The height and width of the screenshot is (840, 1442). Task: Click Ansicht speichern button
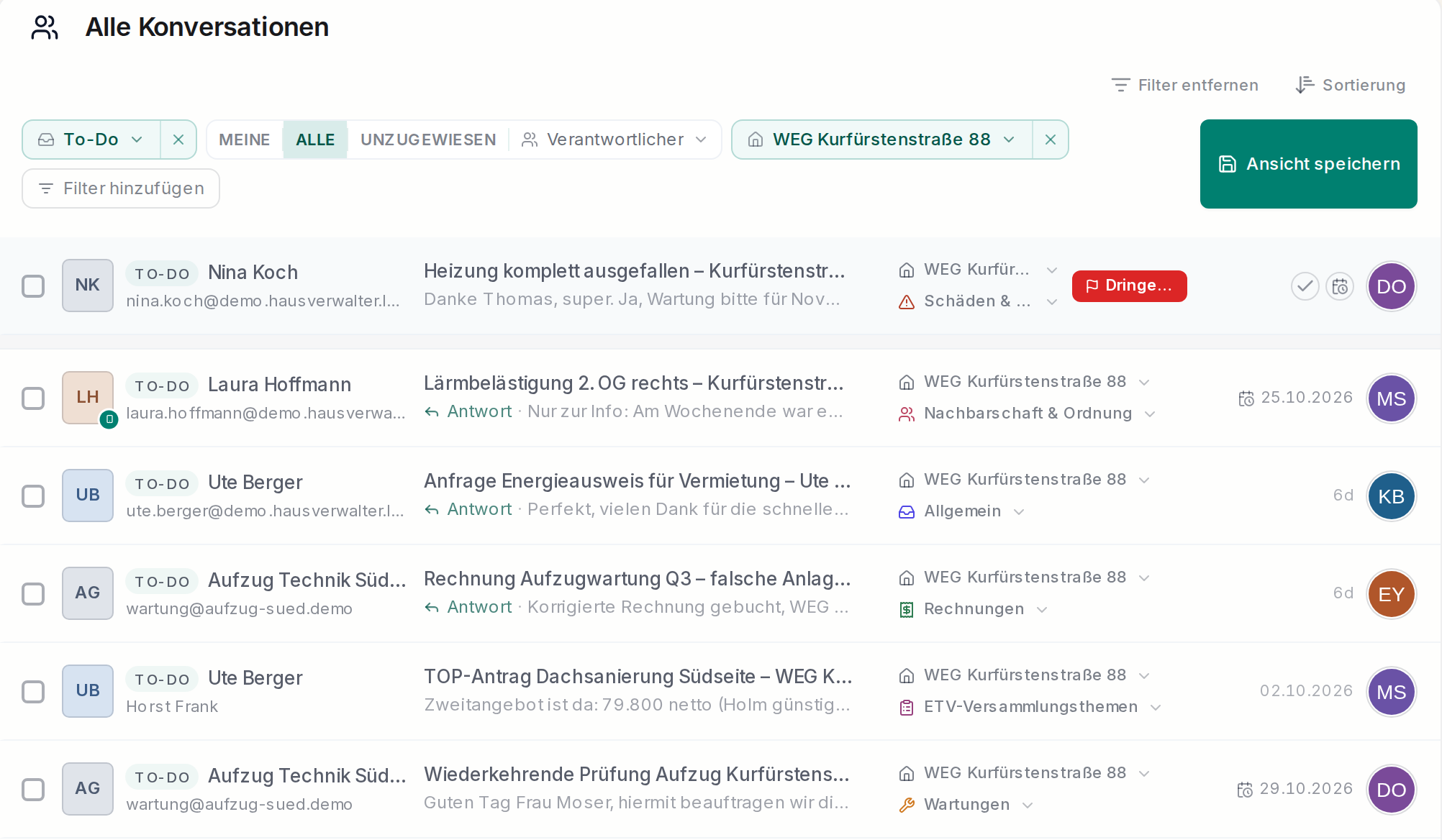pyautogui.click(x=1308, y=164)
